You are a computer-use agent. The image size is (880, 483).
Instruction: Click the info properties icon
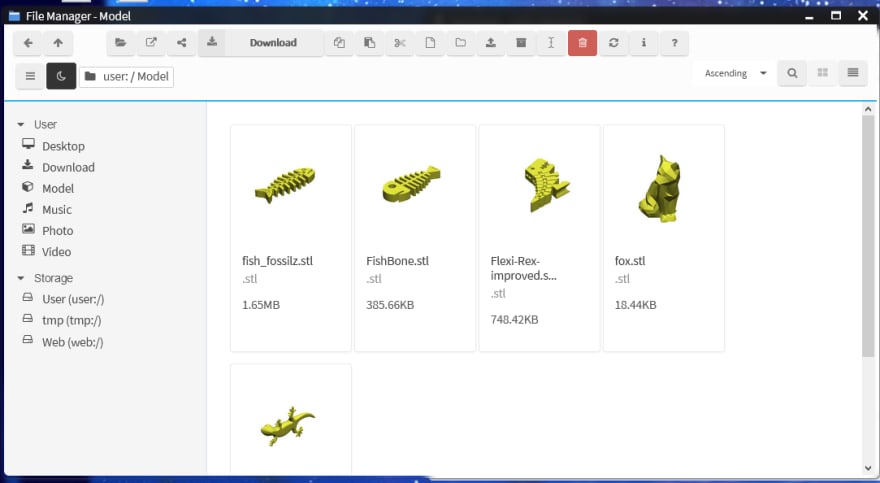(644, 43)
